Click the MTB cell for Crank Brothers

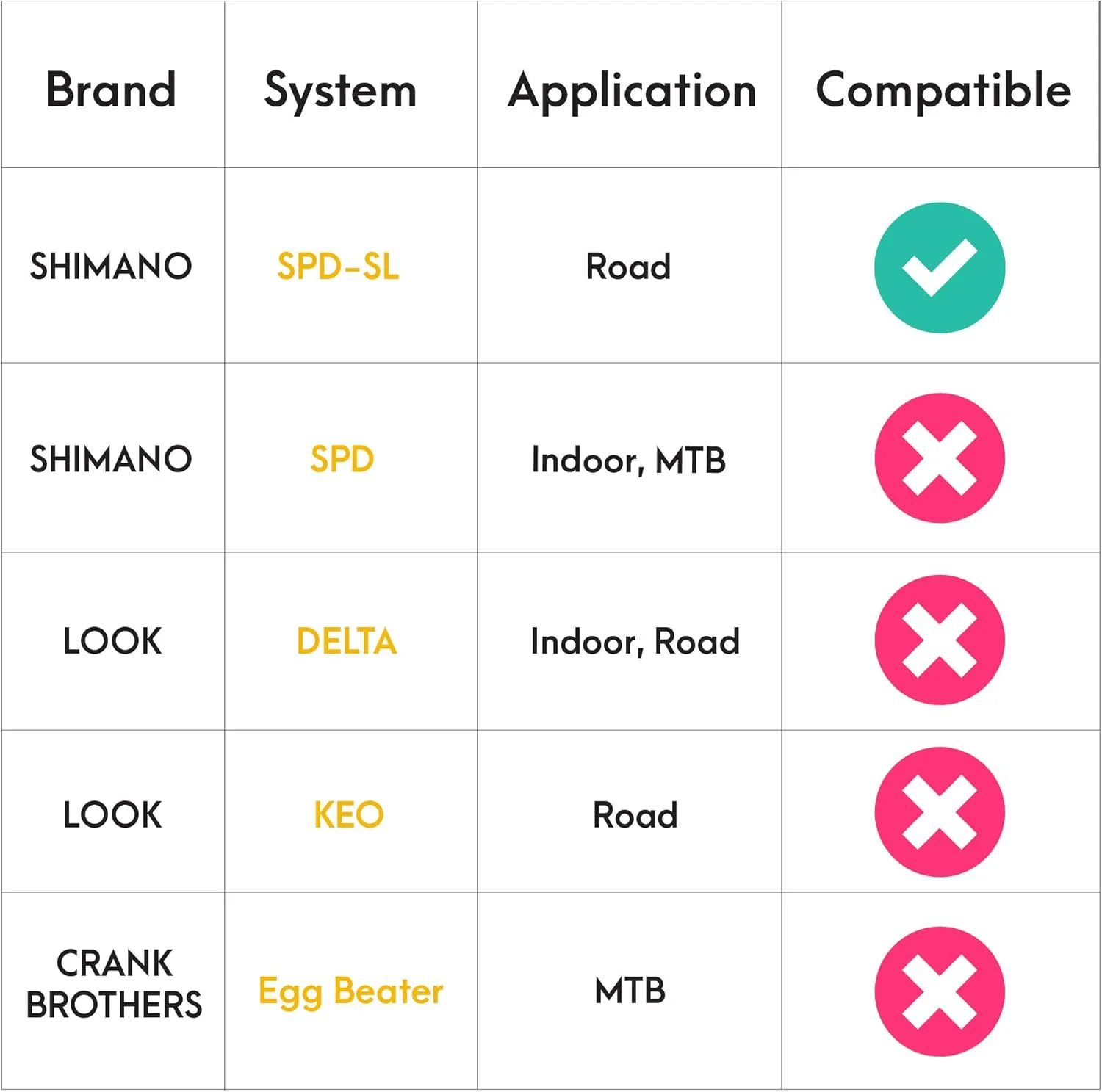(x=630, y=991)
